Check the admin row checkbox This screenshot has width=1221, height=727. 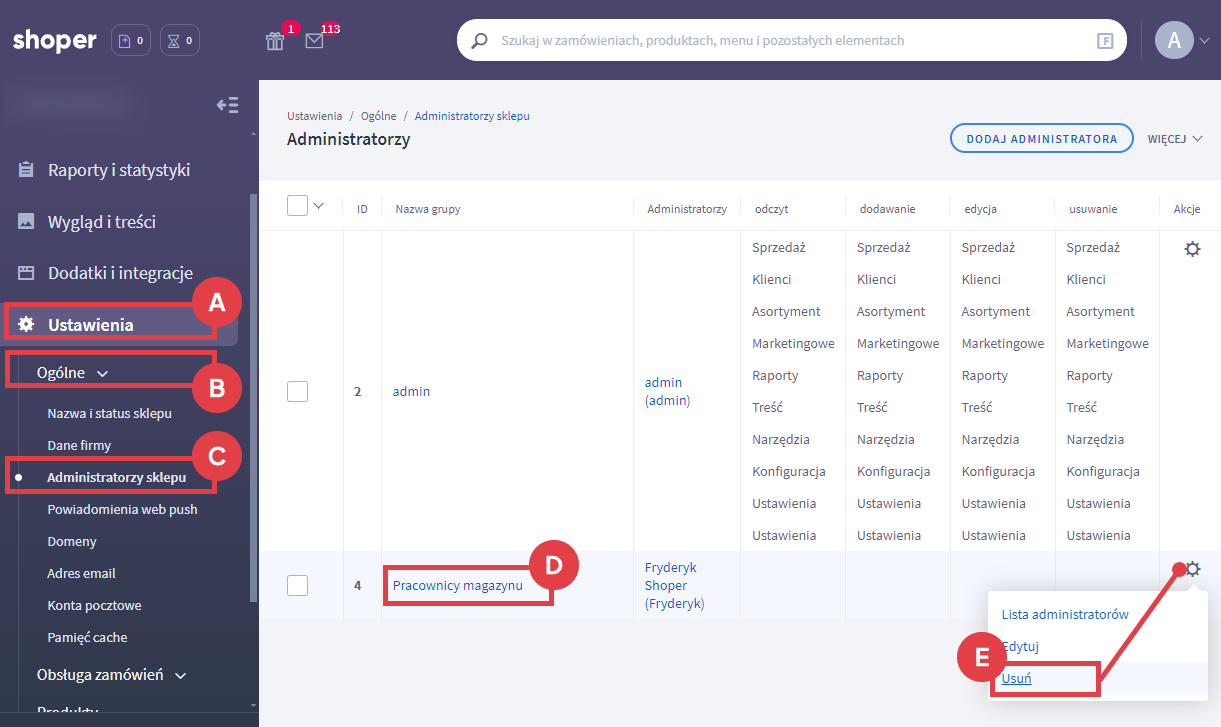(x=297, y=391)
